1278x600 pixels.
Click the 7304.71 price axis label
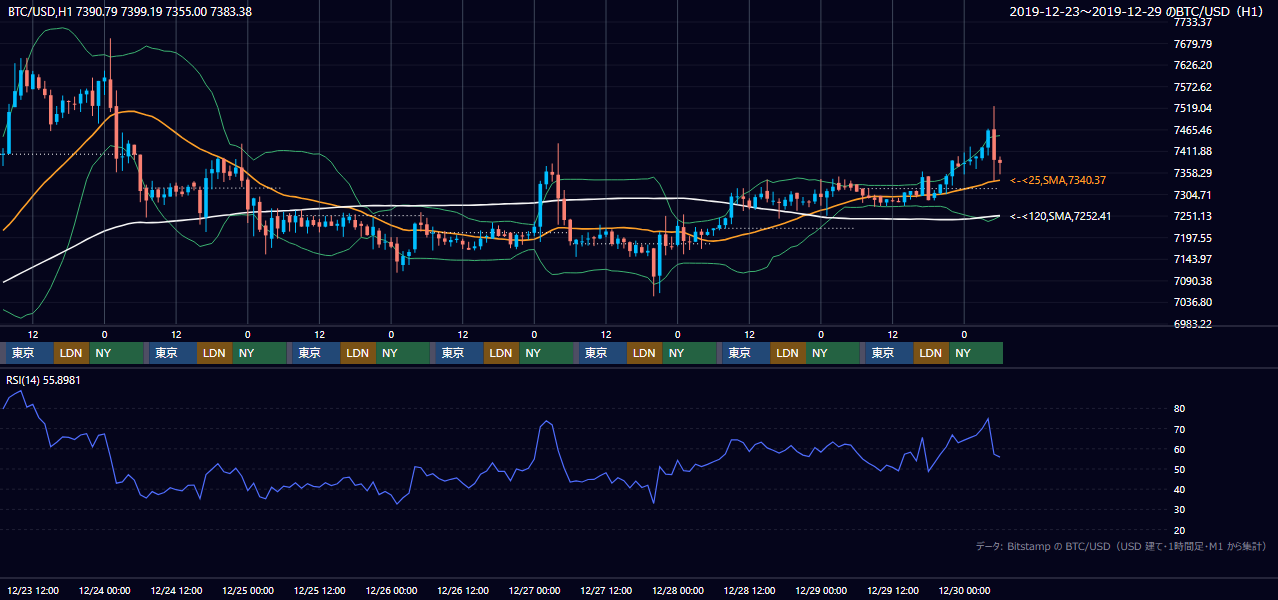(x=1192, y=195)
